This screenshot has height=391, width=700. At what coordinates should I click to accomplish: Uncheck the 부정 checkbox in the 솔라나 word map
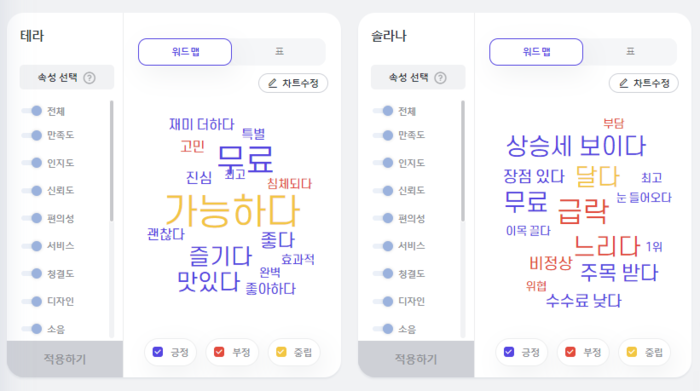(570, 352)
